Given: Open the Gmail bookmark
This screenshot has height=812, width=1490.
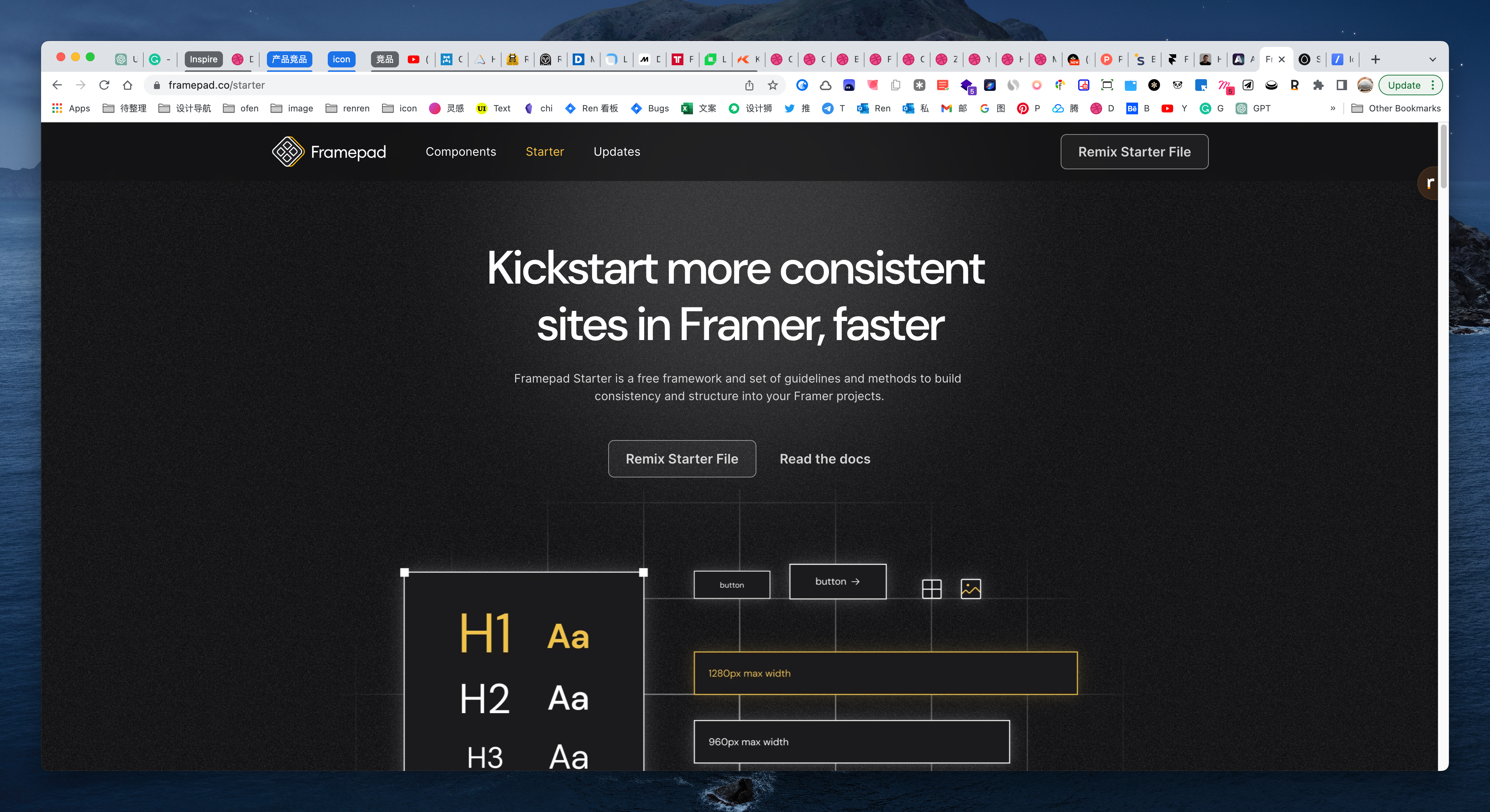Looking at the screenshot, I should pos(954,108).
